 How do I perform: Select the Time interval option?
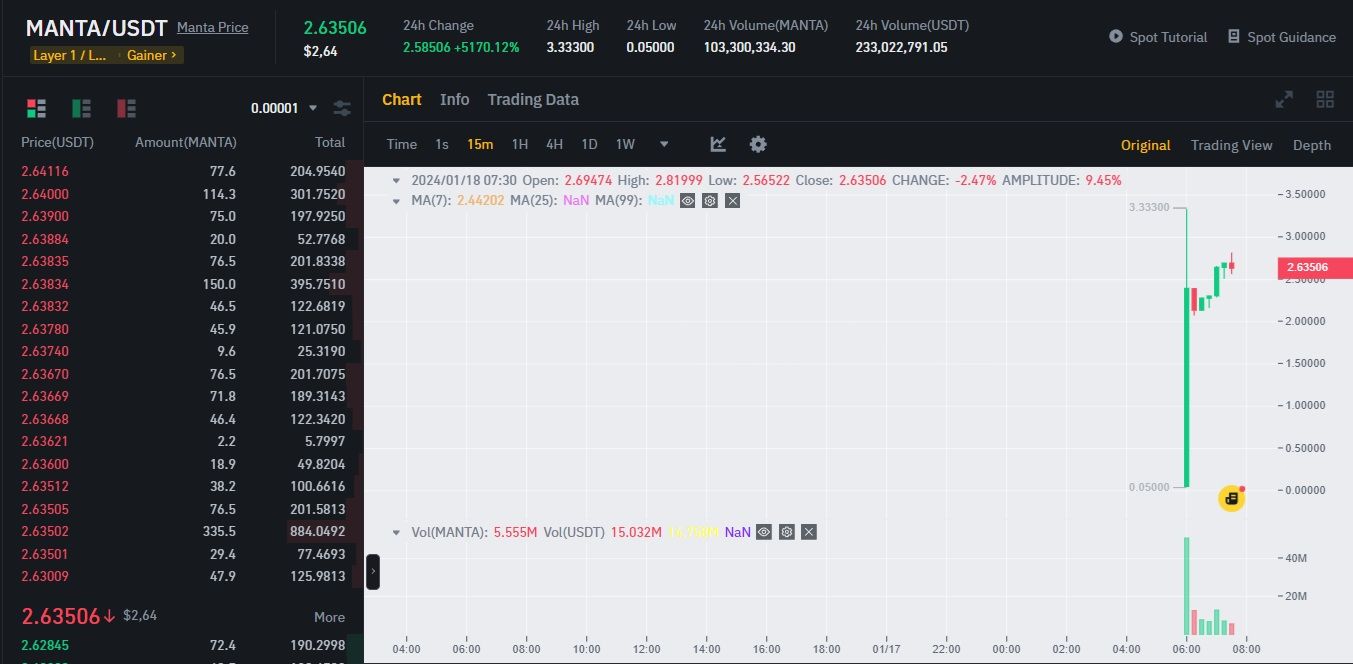(x=401, y=144)
